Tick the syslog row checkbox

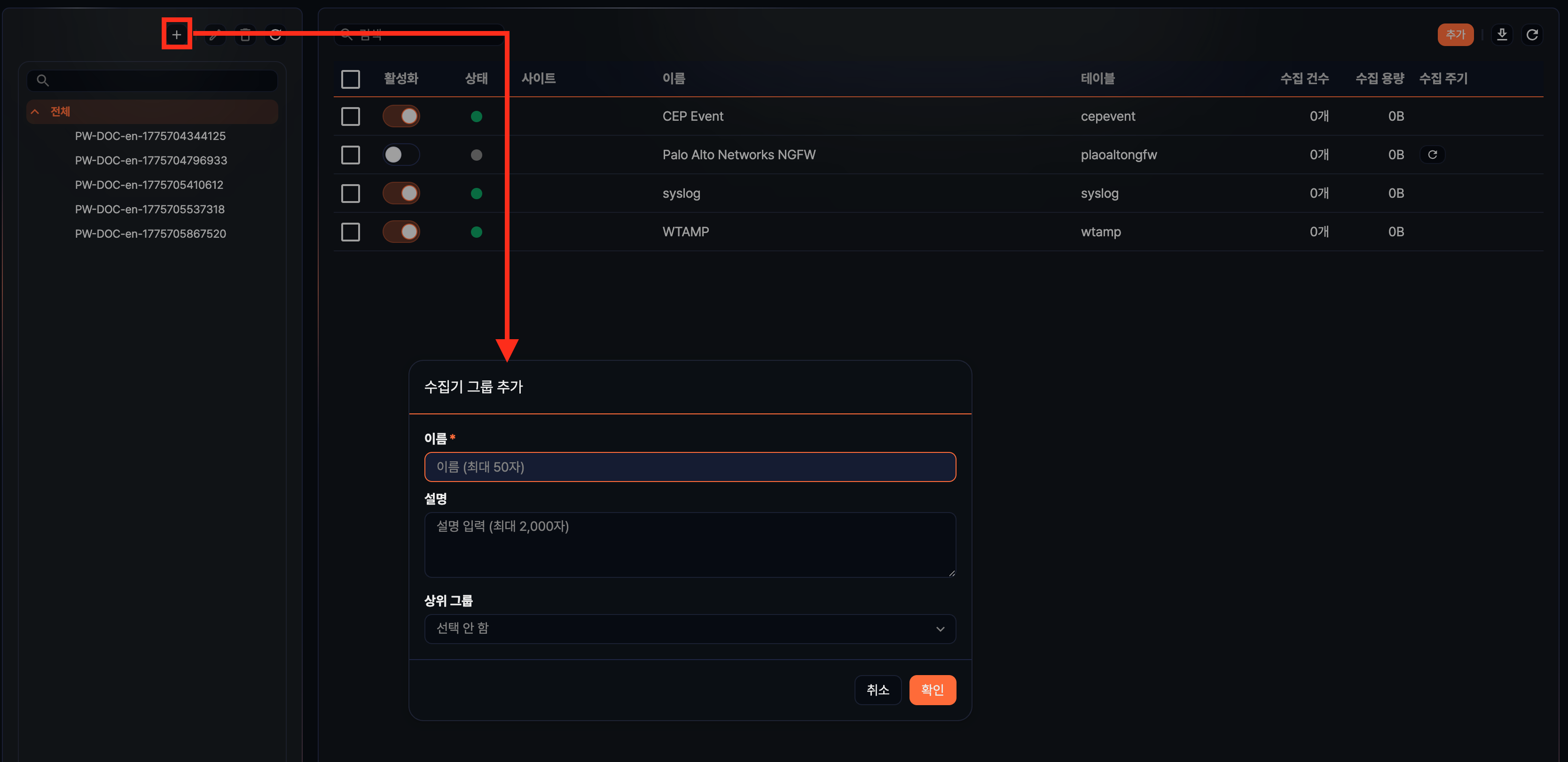[x=351, y=194]
